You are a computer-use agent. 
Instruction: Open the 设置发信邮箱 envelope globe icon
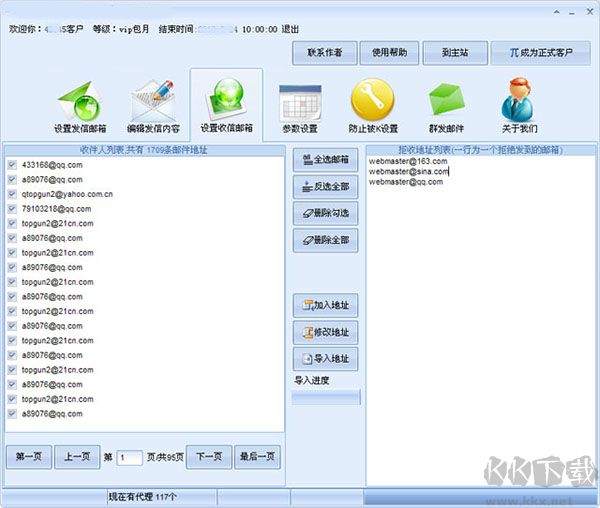80,101
